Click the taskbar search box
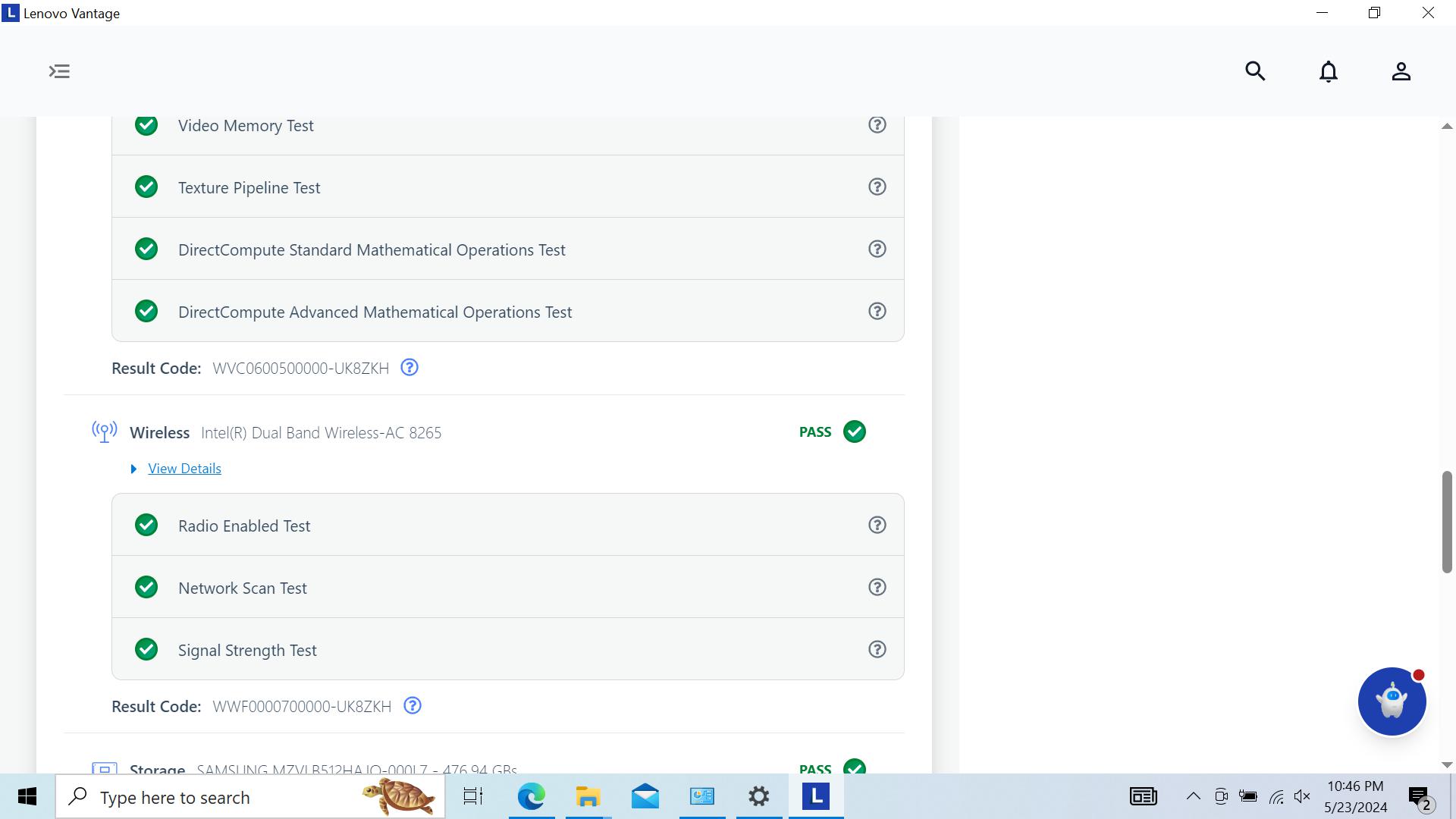The height and width of the screenshot is (819, 1456). click(x=250, y=797)
